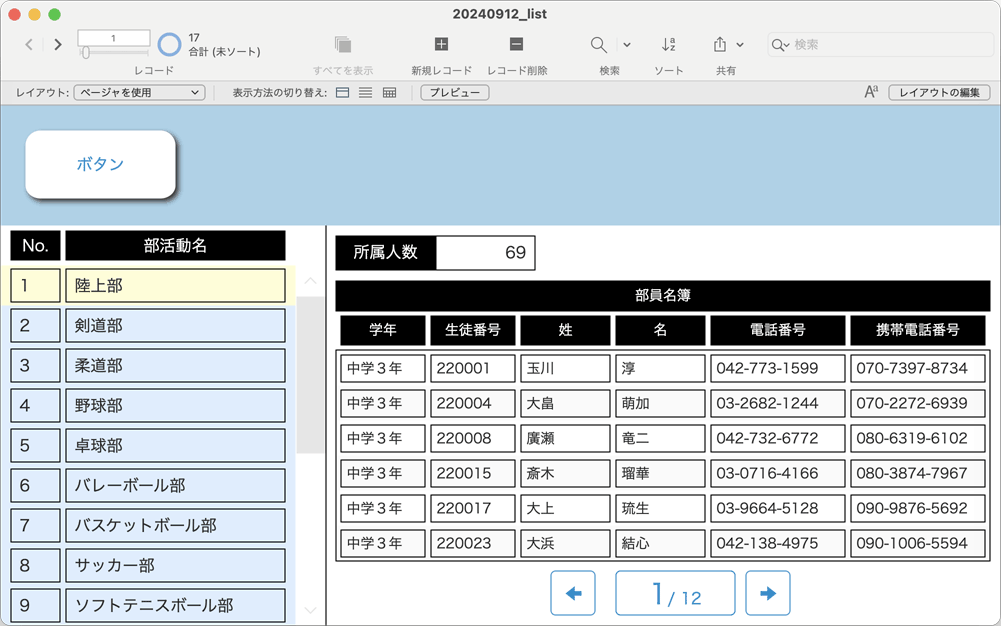
Task: Click the quick find magnifier icon
Action: [x=780, y=45]
